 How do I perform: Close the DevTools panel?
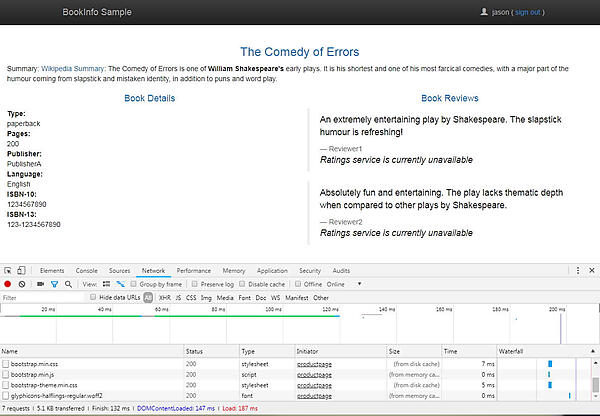coord(591,270)
